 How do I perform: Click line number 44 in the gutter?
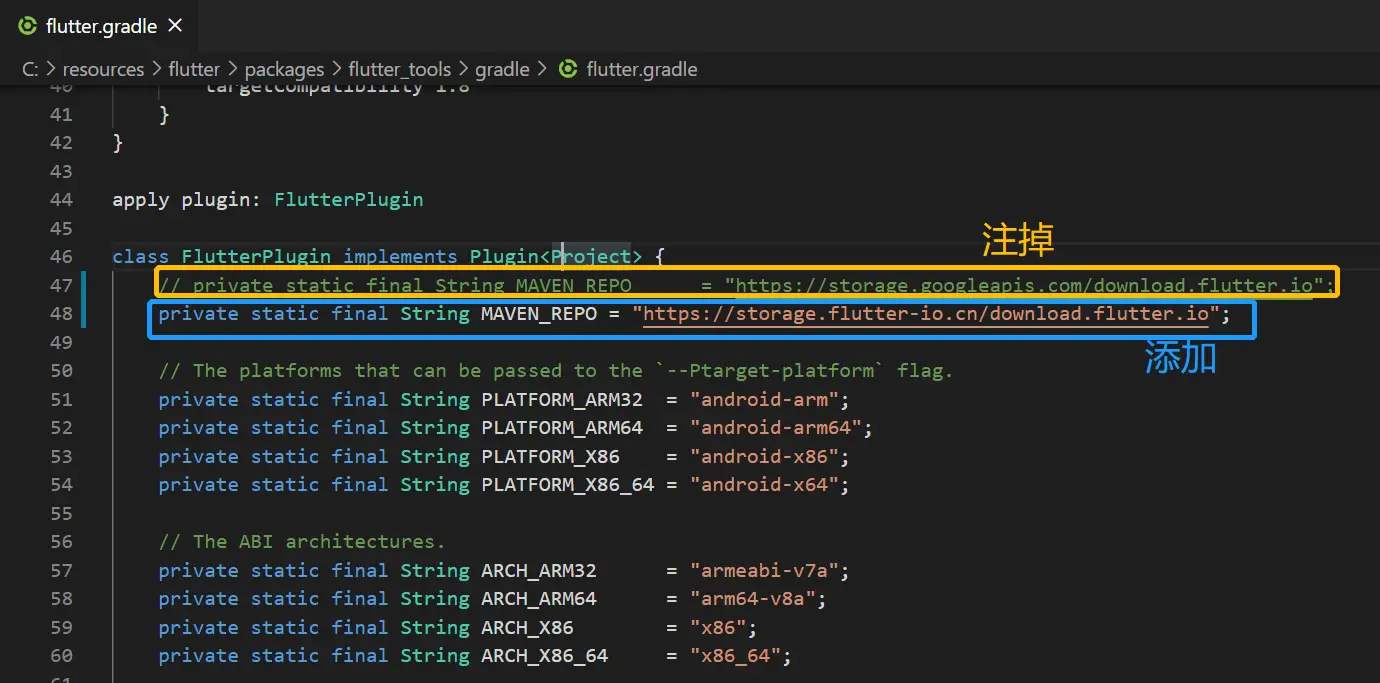pyautogui.click(x=61, y=200)
